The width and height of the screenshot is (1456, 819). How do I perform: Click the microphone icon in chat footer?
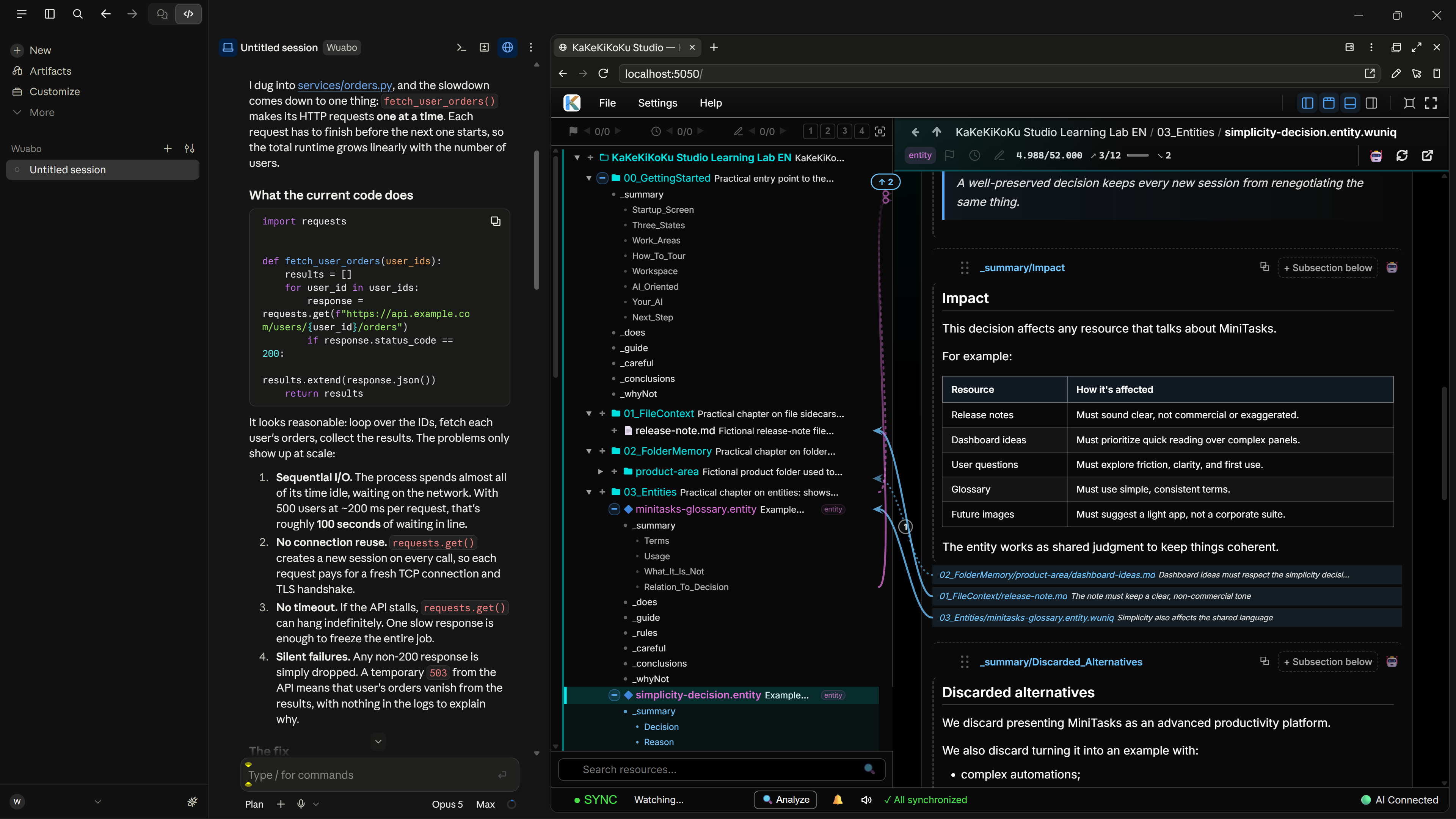pyautogui.click(x=301, y=804)
